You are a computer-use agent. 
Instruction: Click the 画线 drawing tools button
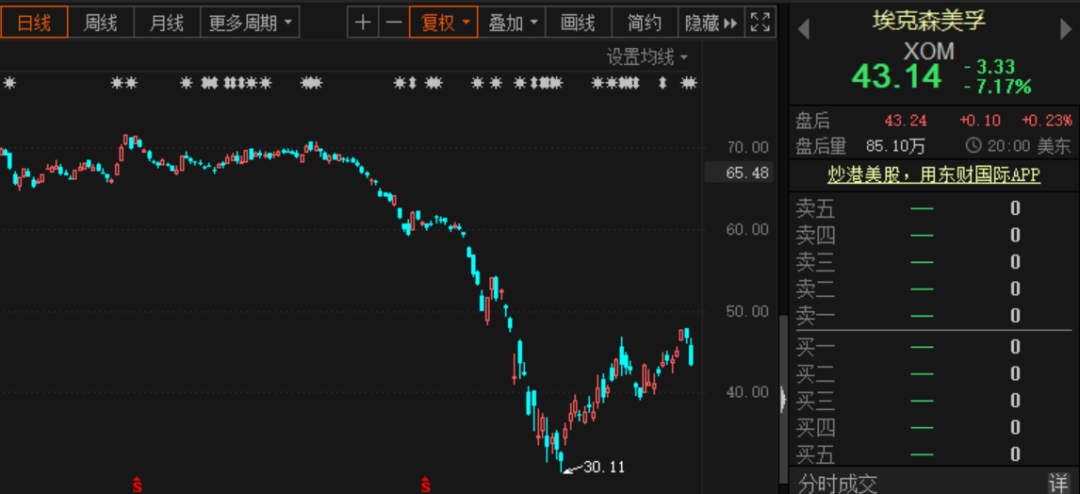point(577,23)
